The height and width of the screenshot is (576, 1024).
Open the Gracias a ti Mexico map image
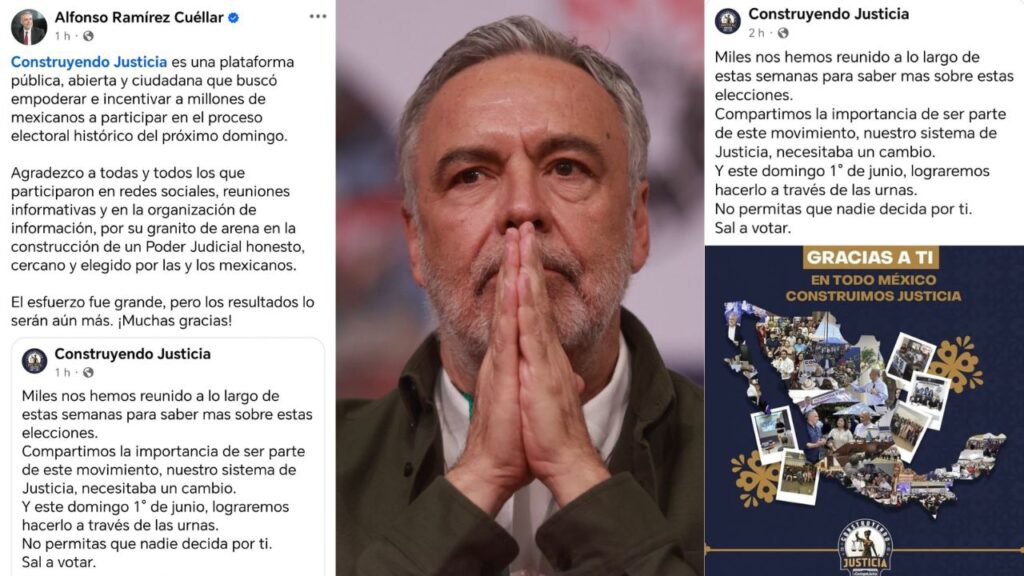pyautogui.click(x=865, y=411)
